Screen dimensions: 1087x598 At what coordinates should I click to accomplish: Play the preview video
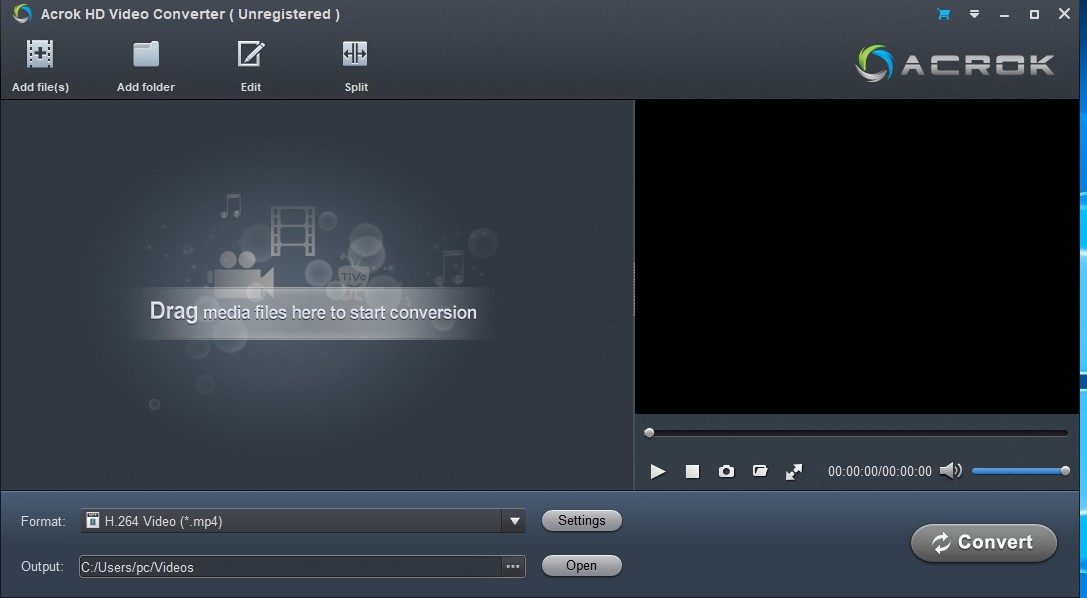657,471
